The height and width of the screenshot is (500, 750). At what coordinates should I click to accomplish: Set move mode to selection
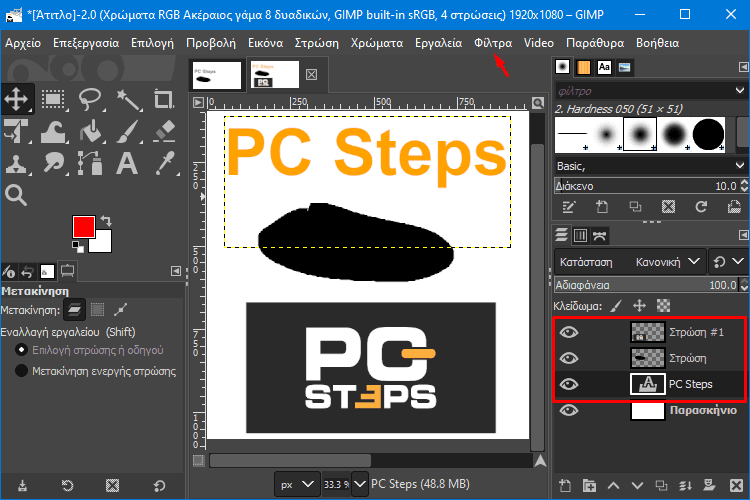98,310
